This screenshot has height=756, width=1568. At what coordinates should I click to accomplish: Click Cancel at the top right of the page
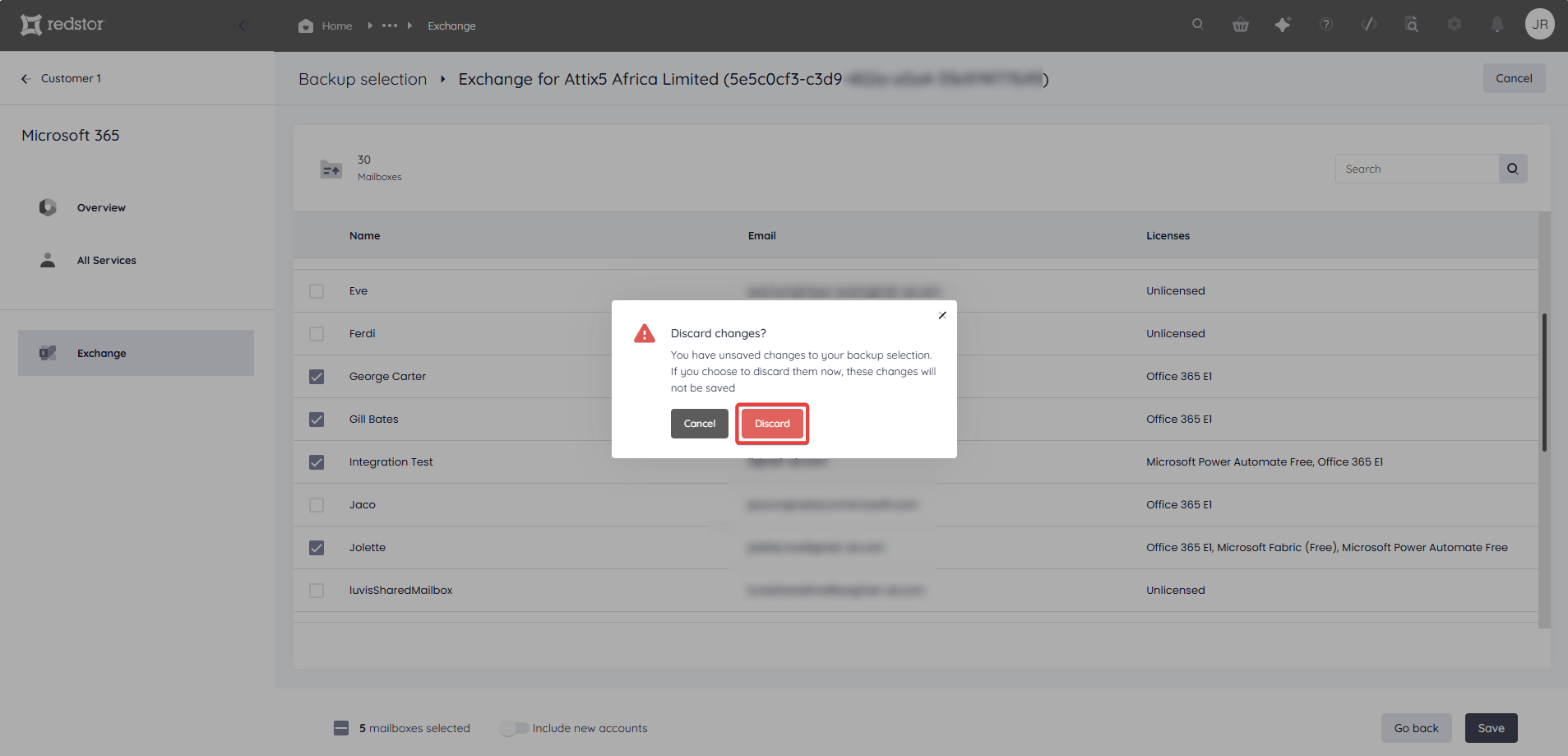1514,78
